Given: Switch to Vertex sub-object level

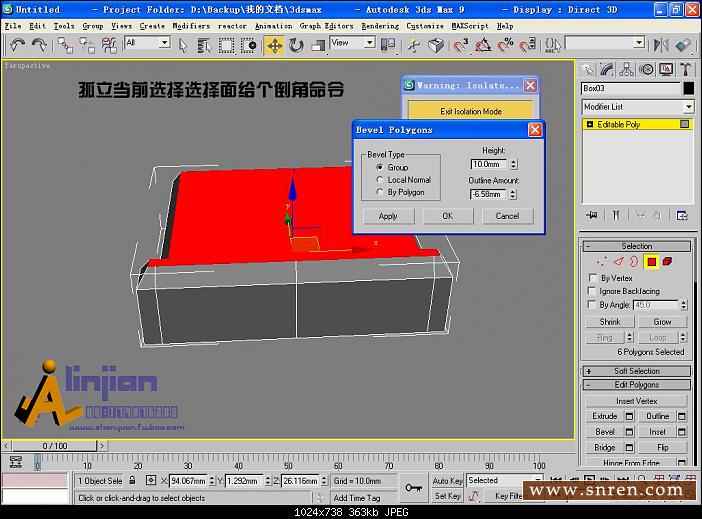Looking at the screenshot, I should pos(602,262).
